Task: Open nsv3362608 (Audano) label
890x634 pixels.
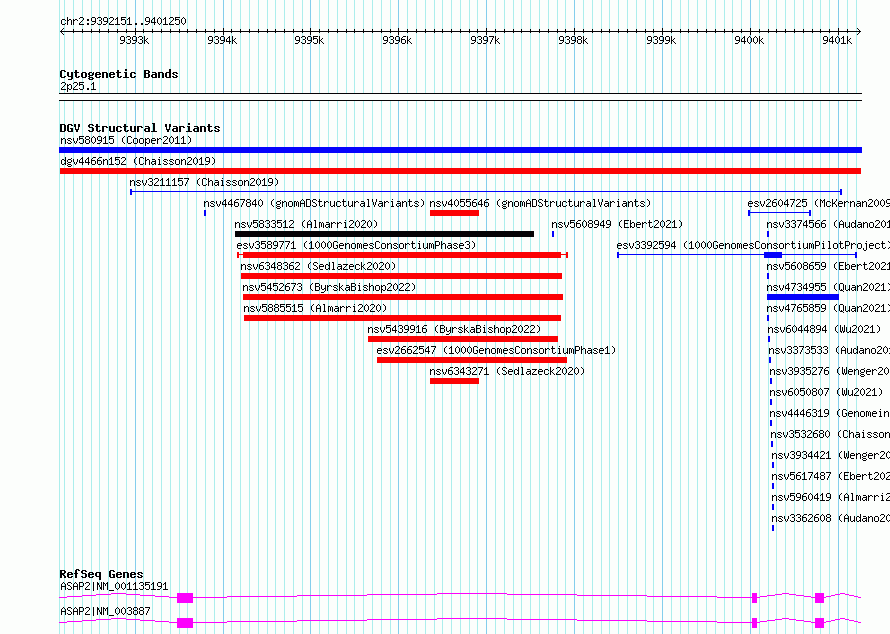Action: pyautogui.click(x=830, y=518)
